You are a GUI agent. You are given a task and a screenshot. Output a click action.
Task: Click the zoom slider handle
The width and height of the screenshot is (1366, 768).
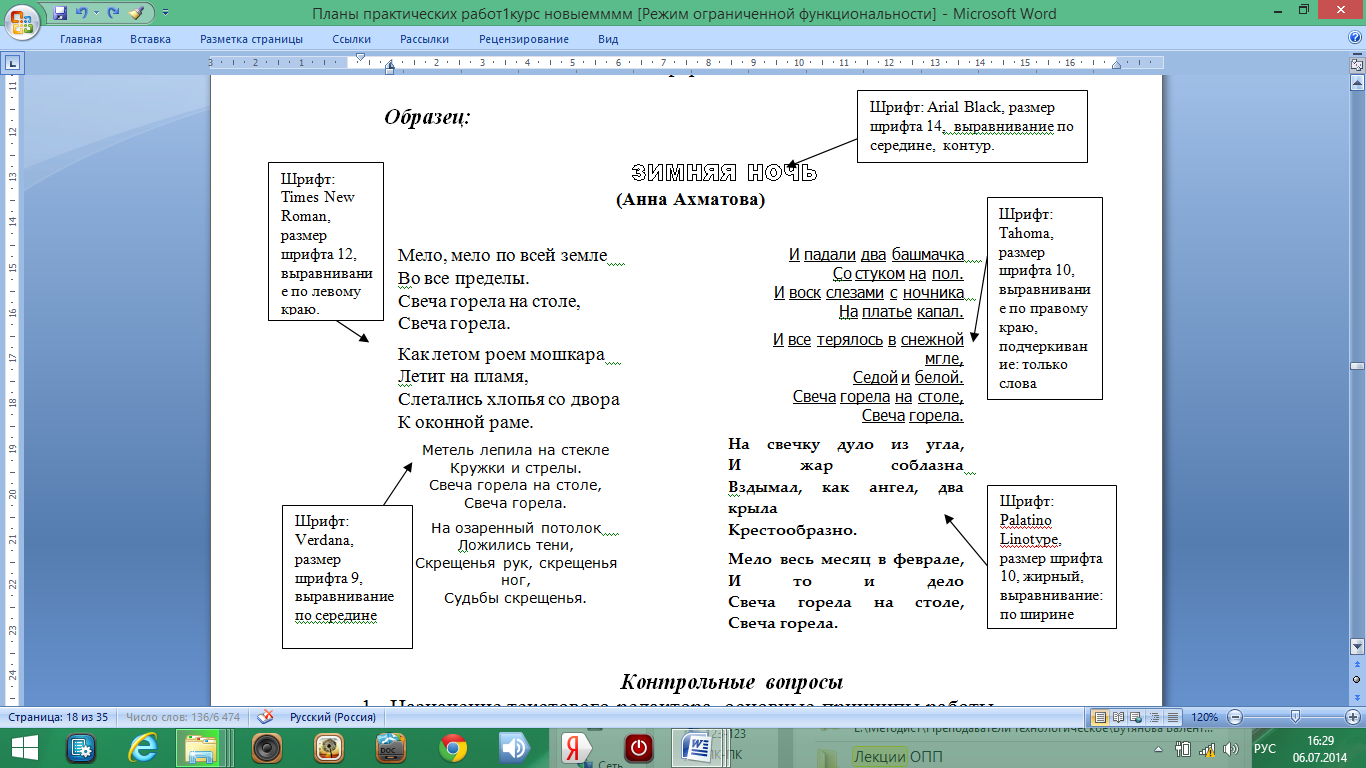[1297, 717]
